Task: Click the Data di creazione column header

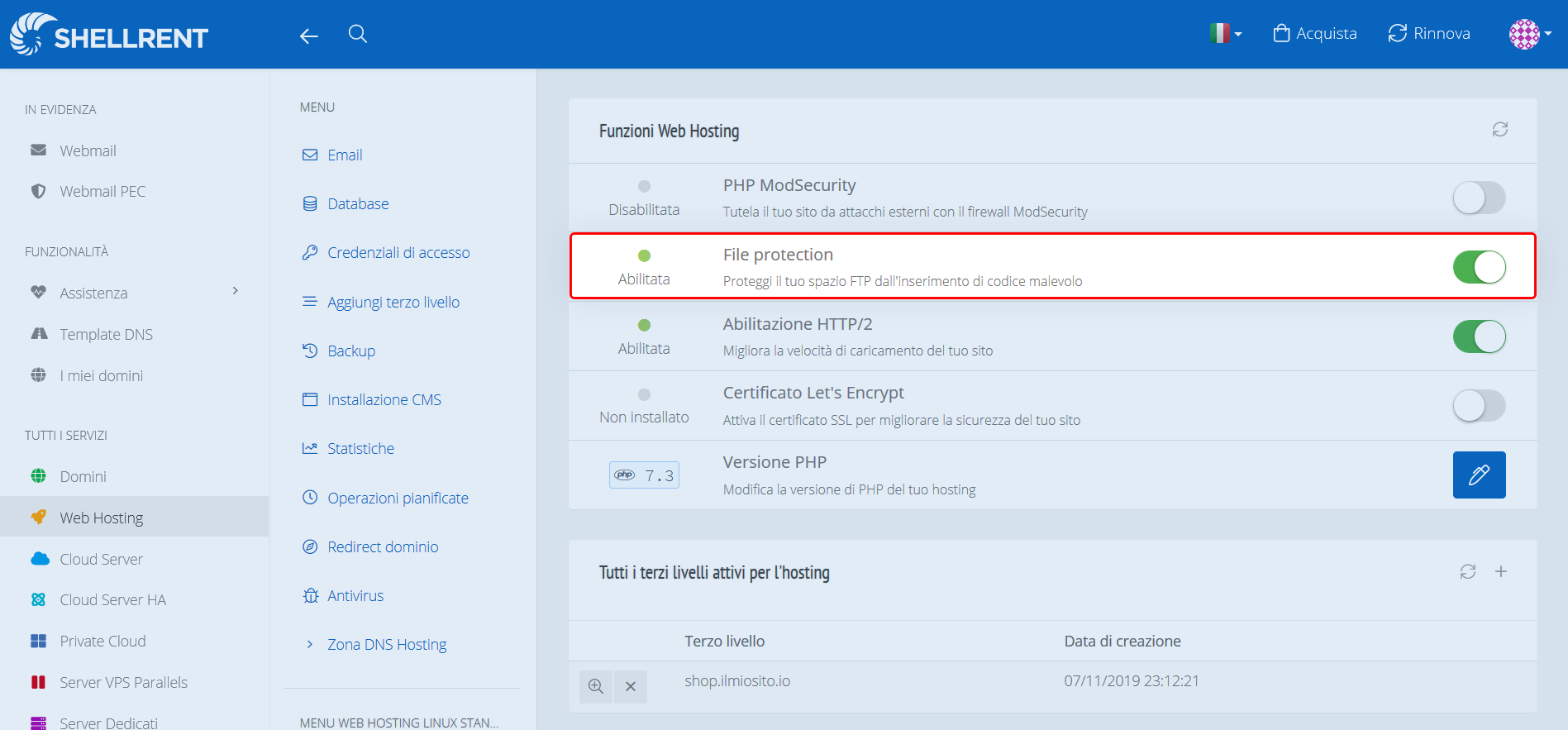Action: [1122, 641]
